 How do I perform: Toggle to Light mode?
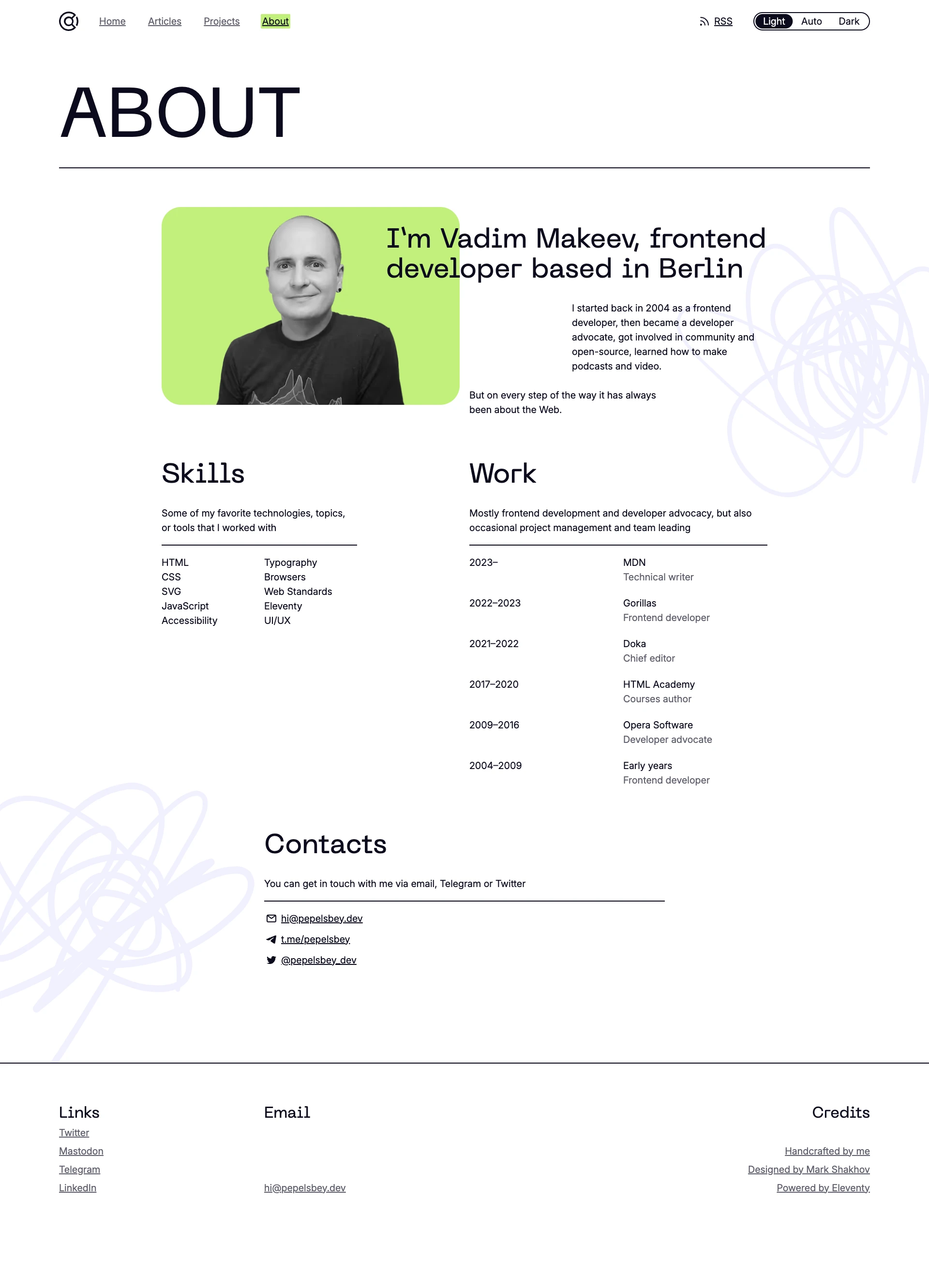pyautogui.click(x=775, y=20)
